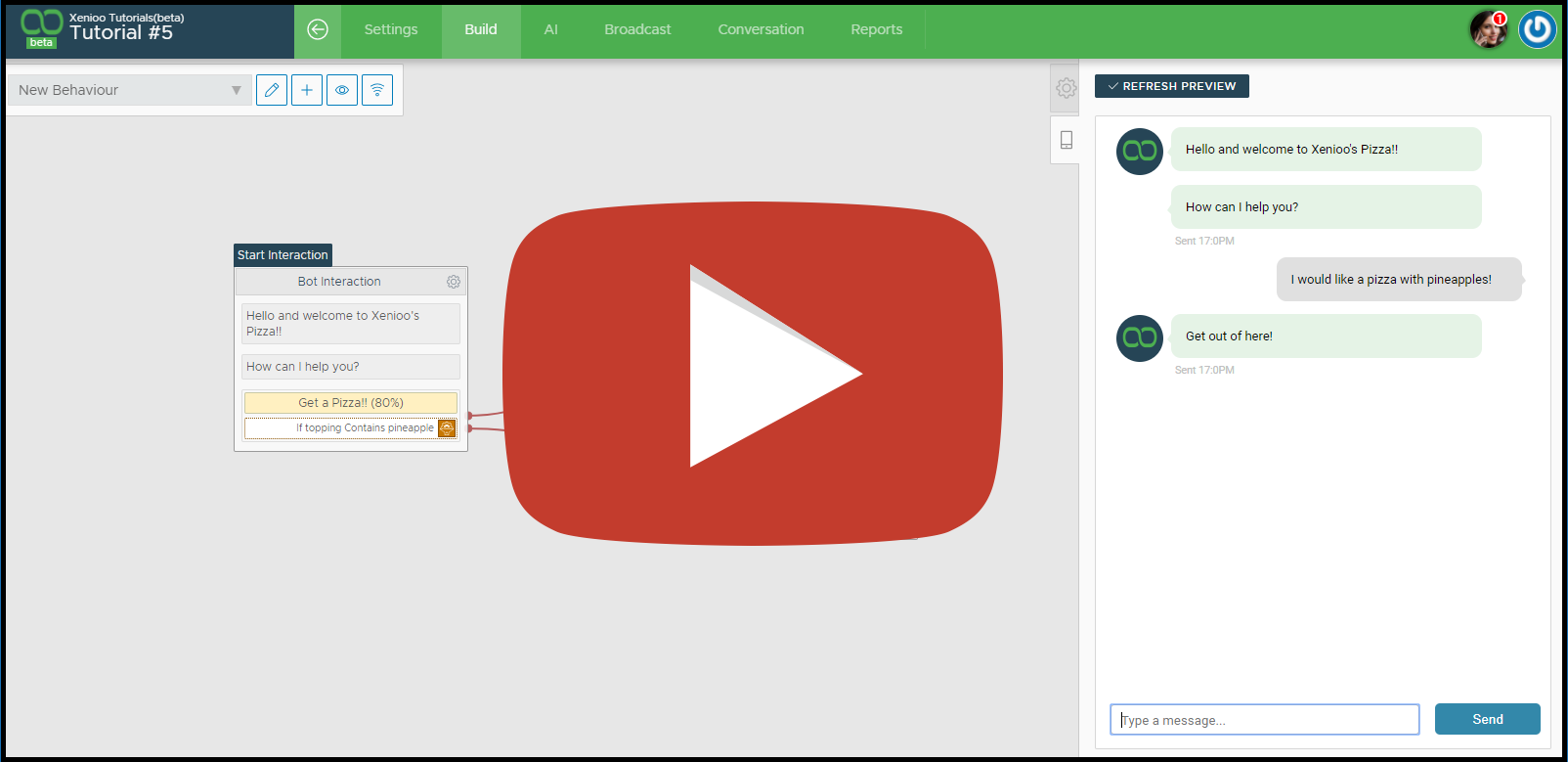
Task: Open the Conversation tab
Action: (762, 29)
